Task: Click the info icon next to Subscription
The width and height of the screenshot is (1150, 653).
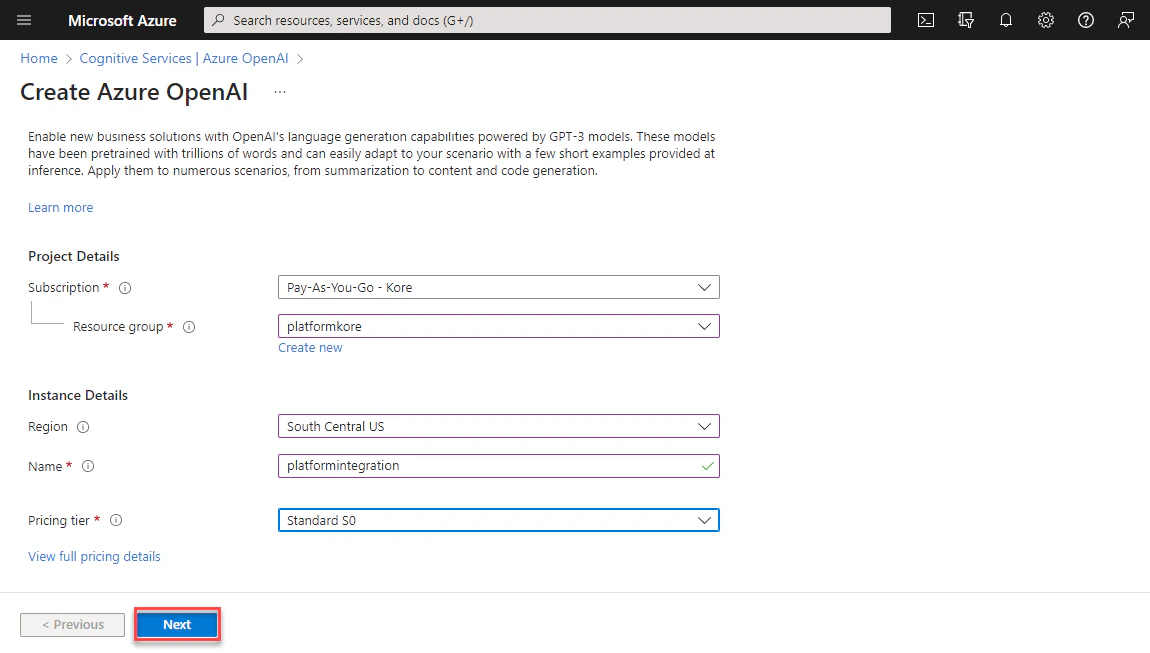Action: click(x=124, y=287)
